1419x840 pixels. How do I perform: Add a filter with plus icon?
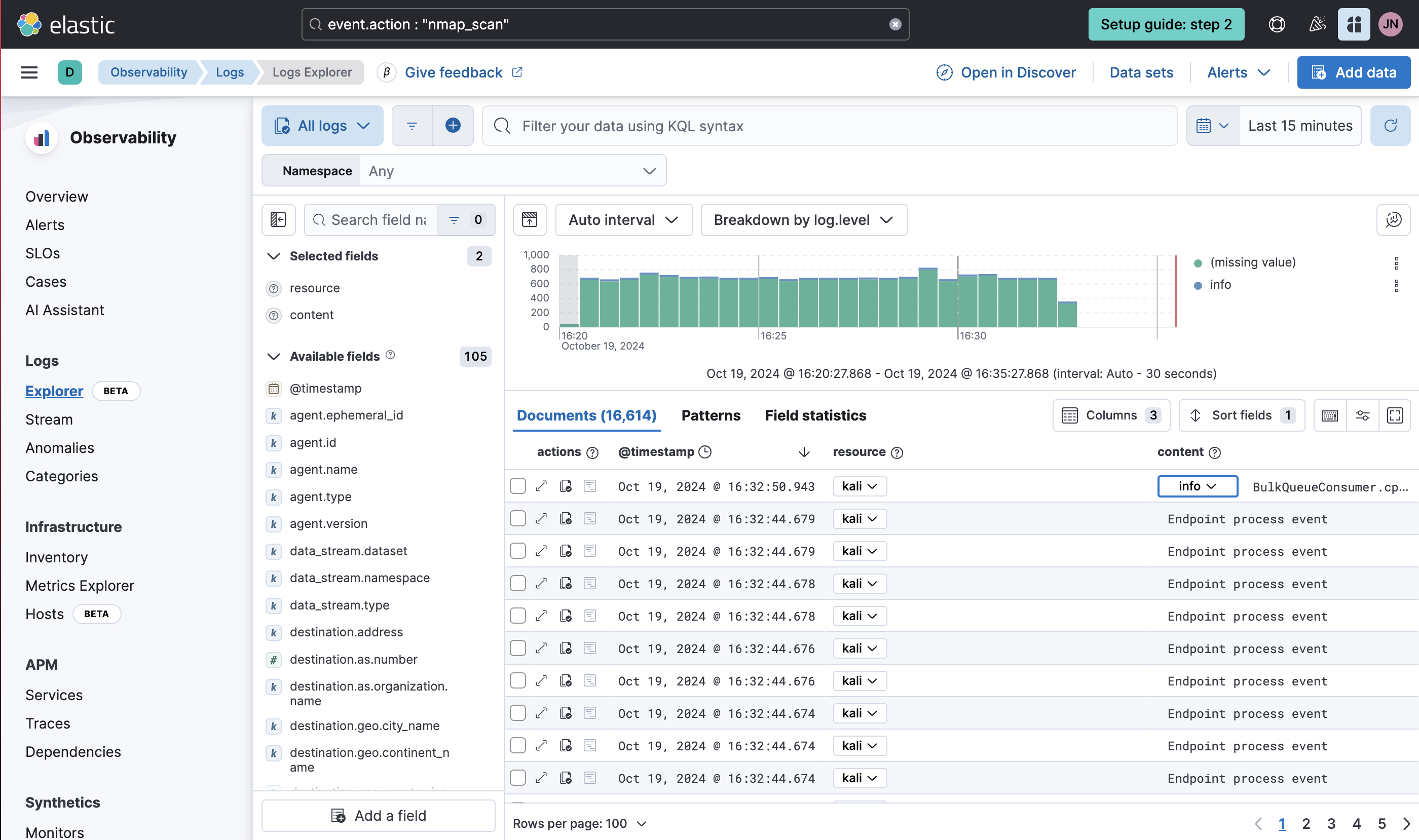453,126
